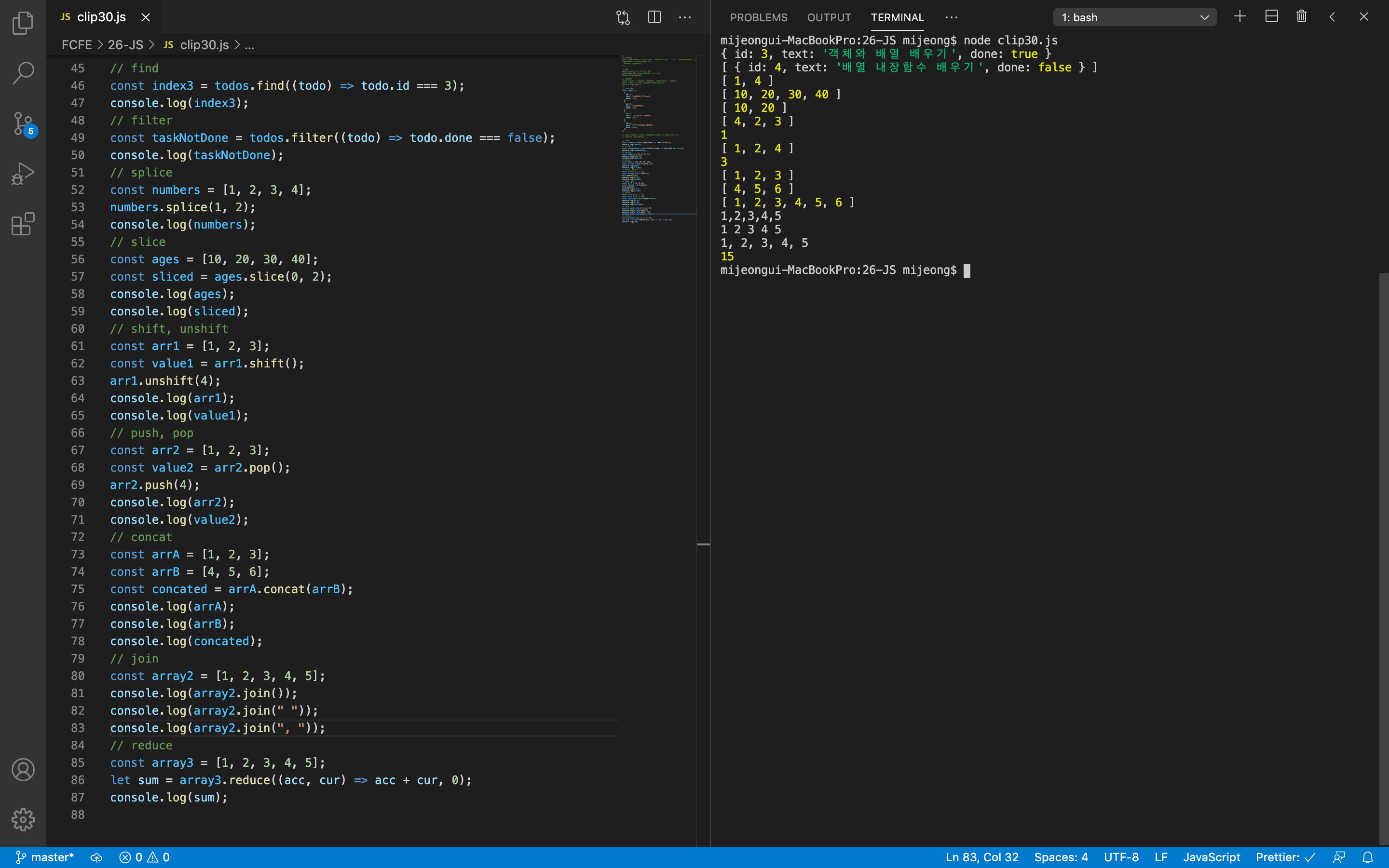Screen dimensions: 1389x868
Task: Click 'let sum = array3.reduce' line
Action: click(290, 780)
